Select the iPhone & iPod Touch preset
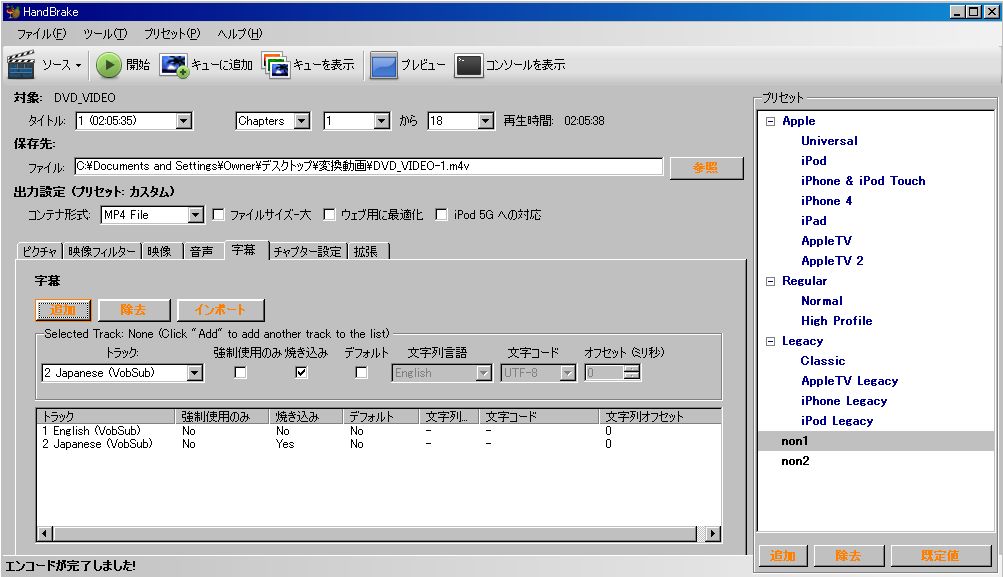Viewport: 1003px width, 577px height. pyautogui.click(x=863, y=180)
